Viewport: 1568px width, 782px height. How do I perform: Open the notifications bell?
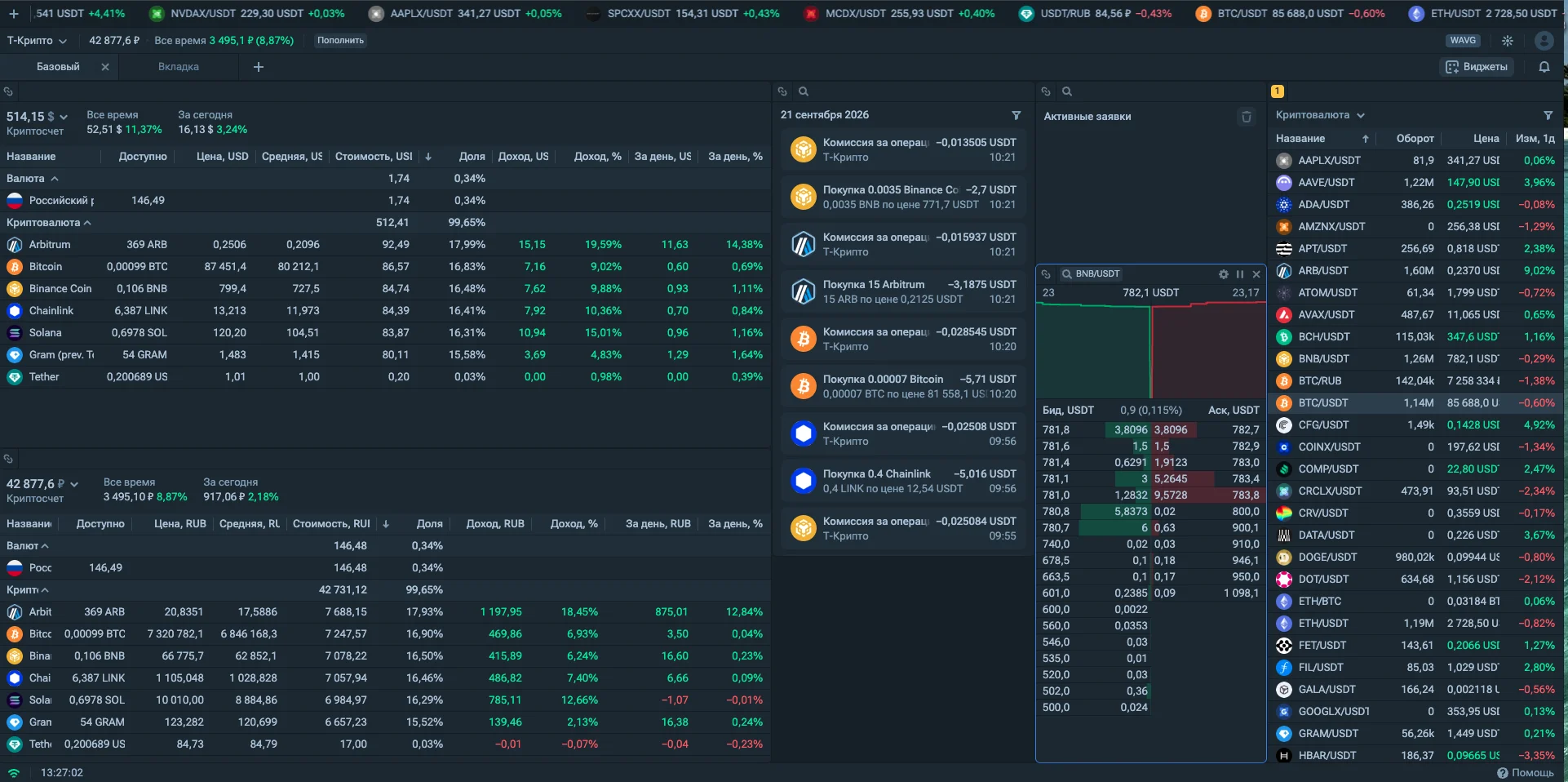pos(1544,67)
